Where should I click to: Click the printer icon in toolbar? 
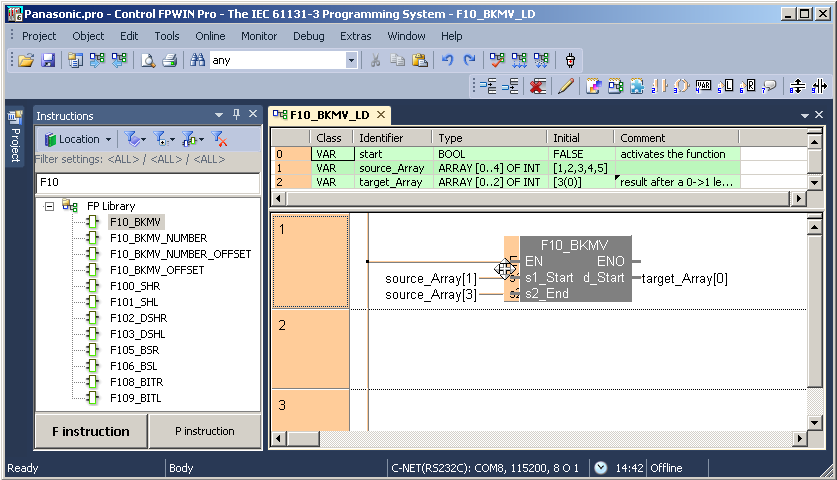point(169,60)
